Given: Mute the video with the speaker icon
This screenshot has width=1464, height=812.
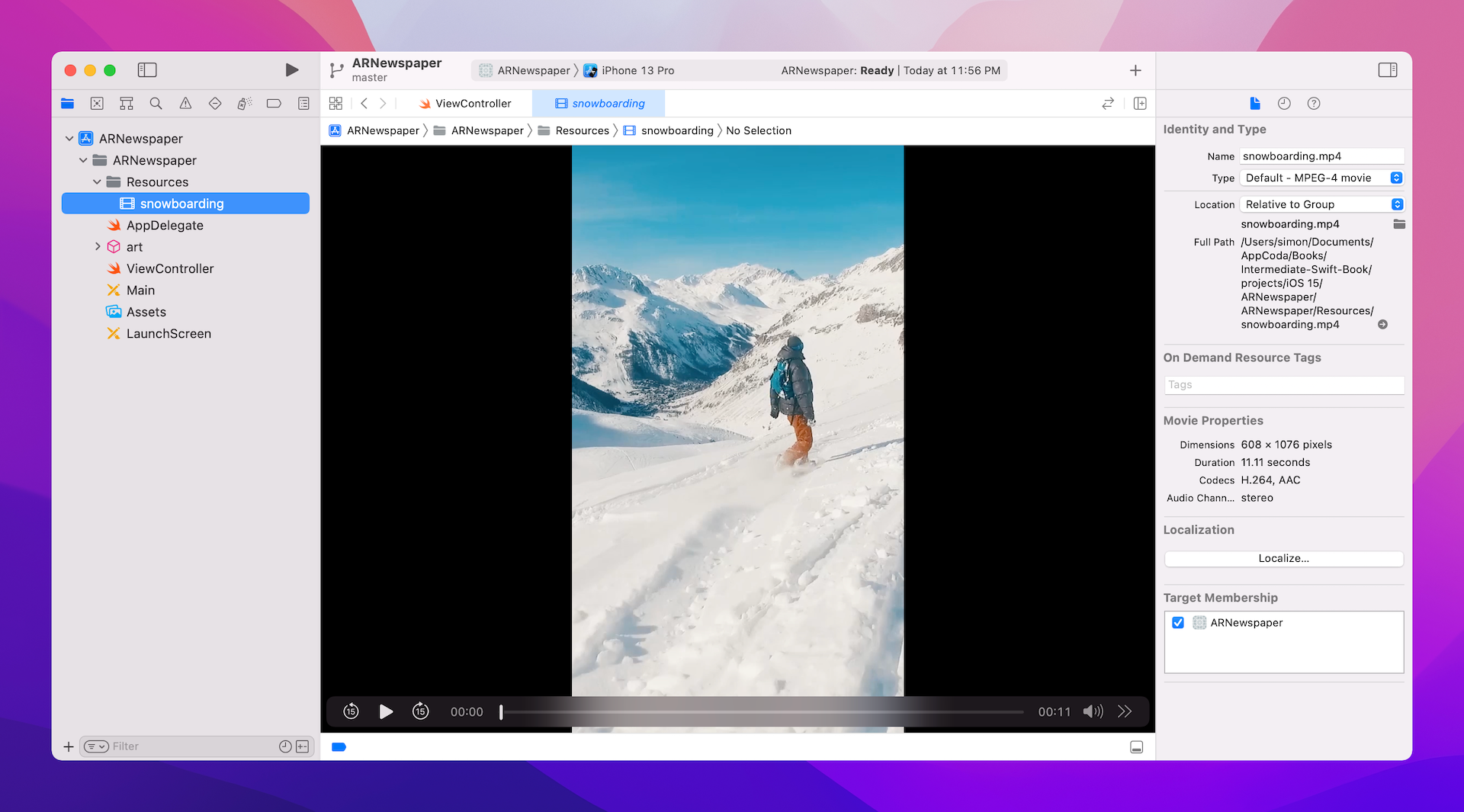Looking at the screenshot, I should pyautogui.click(x=1092, y=711).
